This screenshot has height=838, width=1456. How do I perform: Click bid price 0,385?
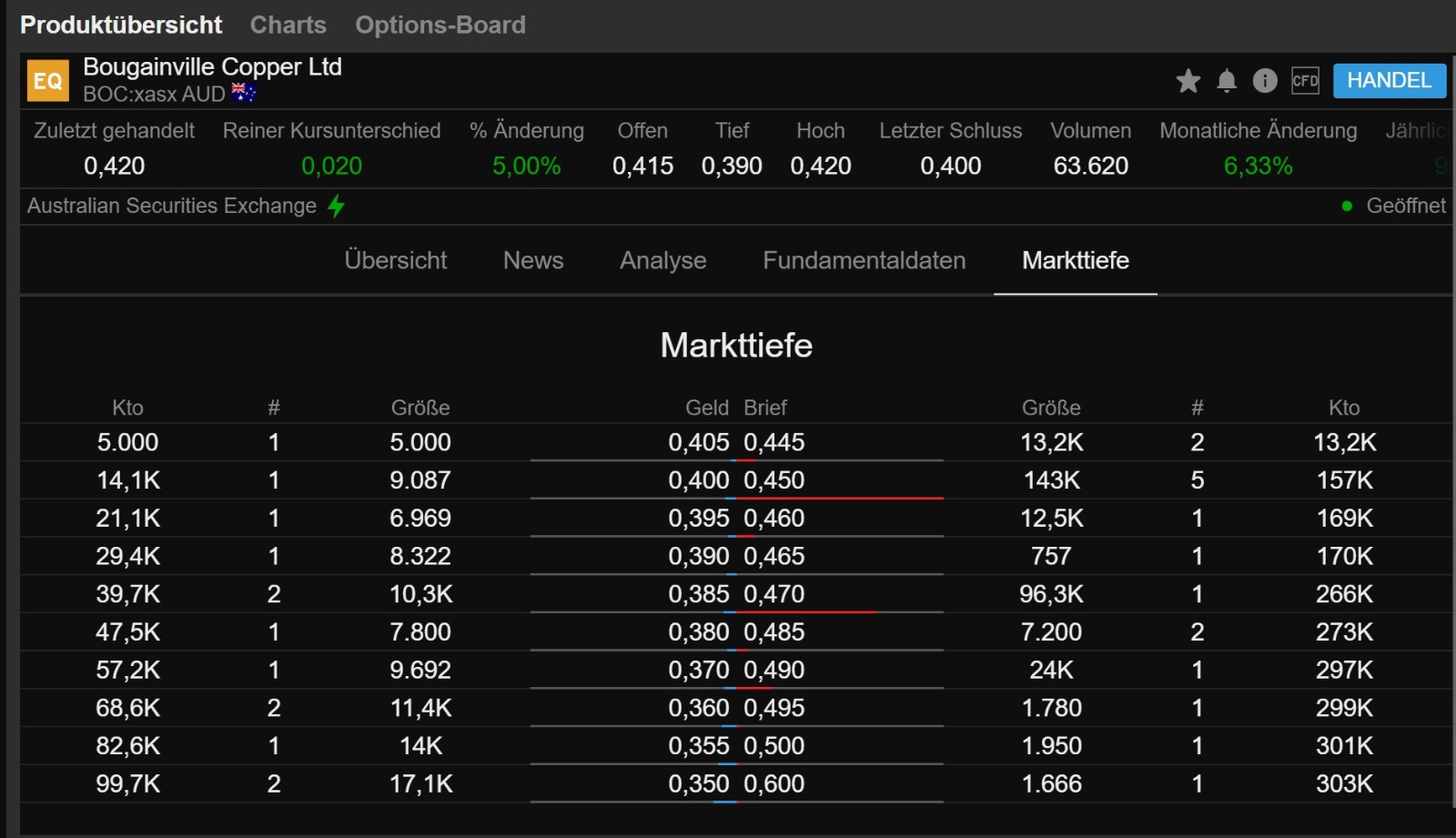(x=699, y=594)
